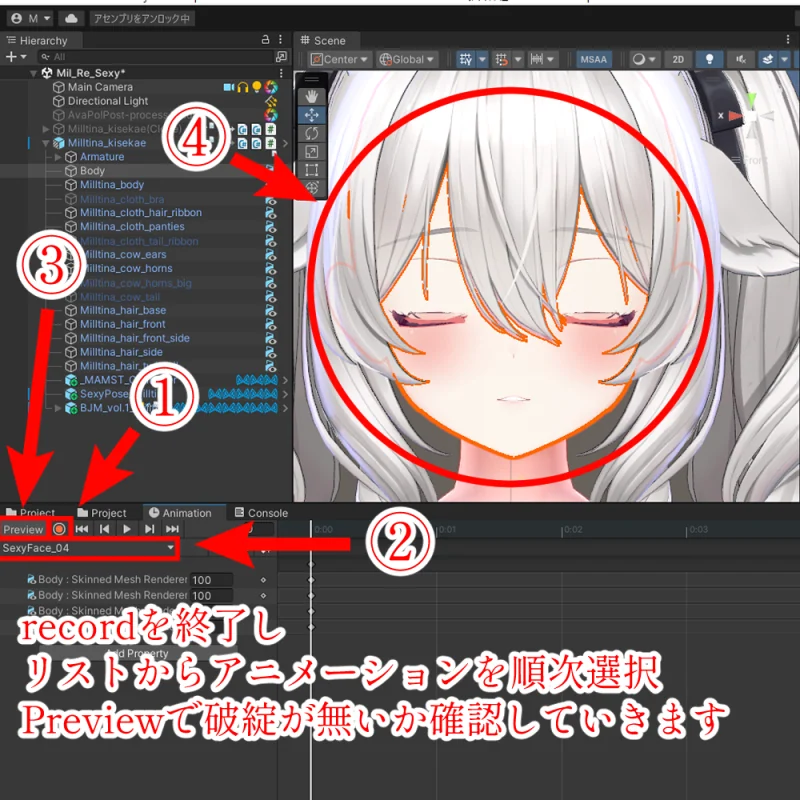Select Milltina_cloth_hair_ribbon object

pos(141,212)
